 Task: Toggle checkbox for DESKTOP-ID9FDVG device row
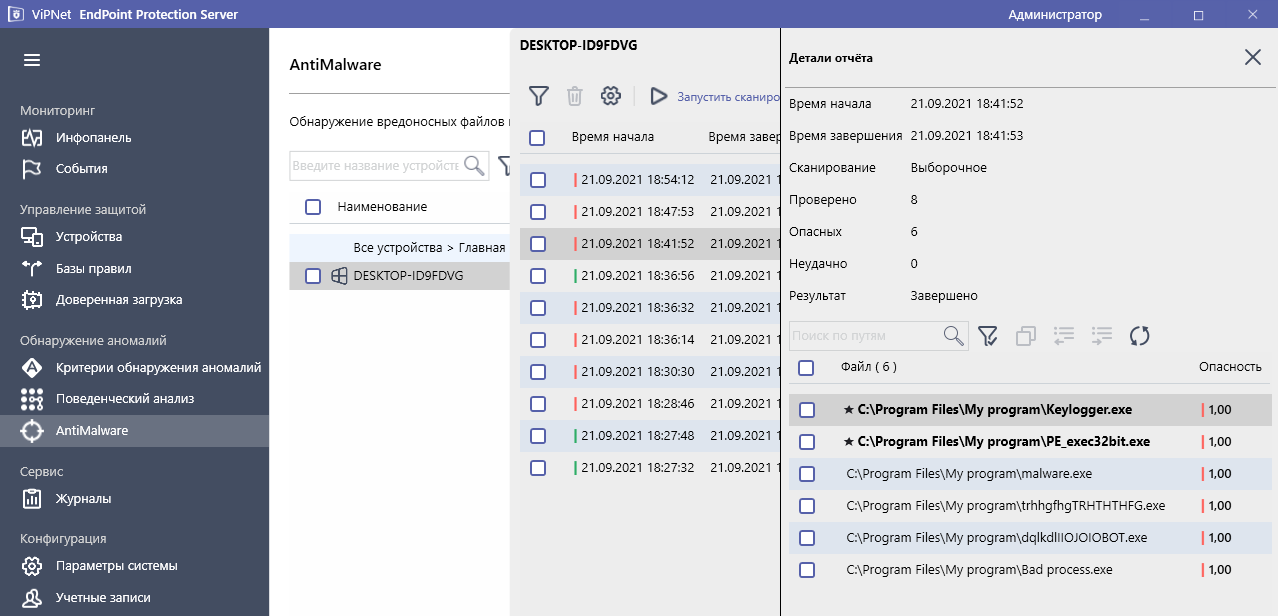click(x=313, y=275)
